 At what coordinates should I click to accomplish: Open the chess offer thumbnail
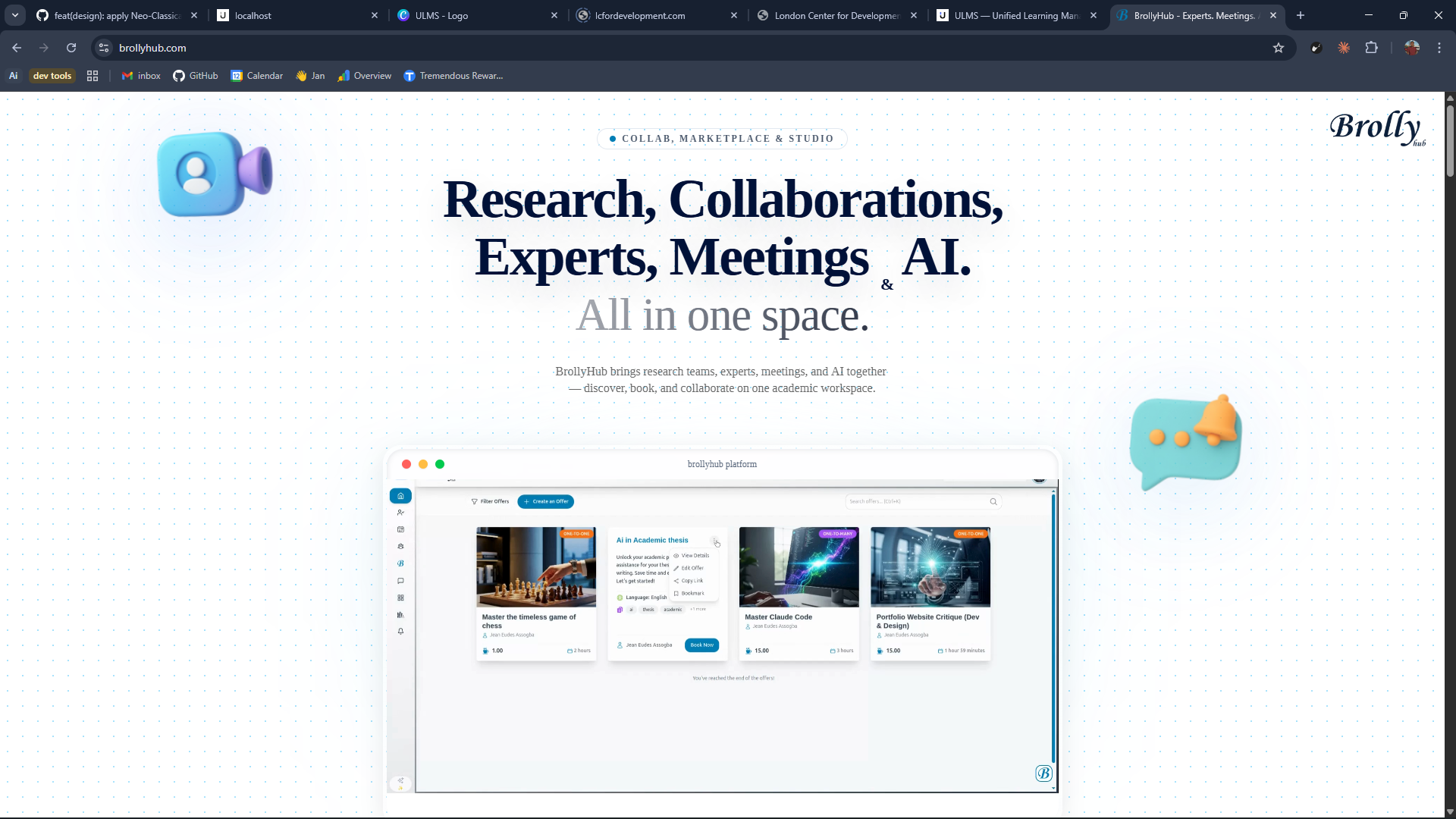(536, 567)
